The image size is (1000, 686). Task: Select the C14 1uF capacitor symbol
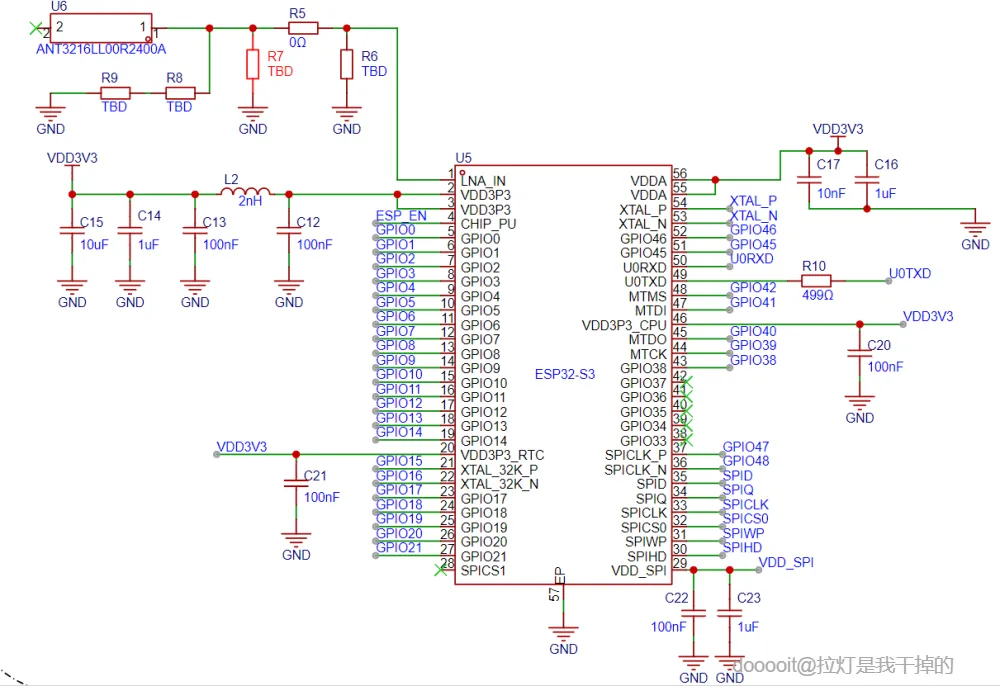pos(130,231)
